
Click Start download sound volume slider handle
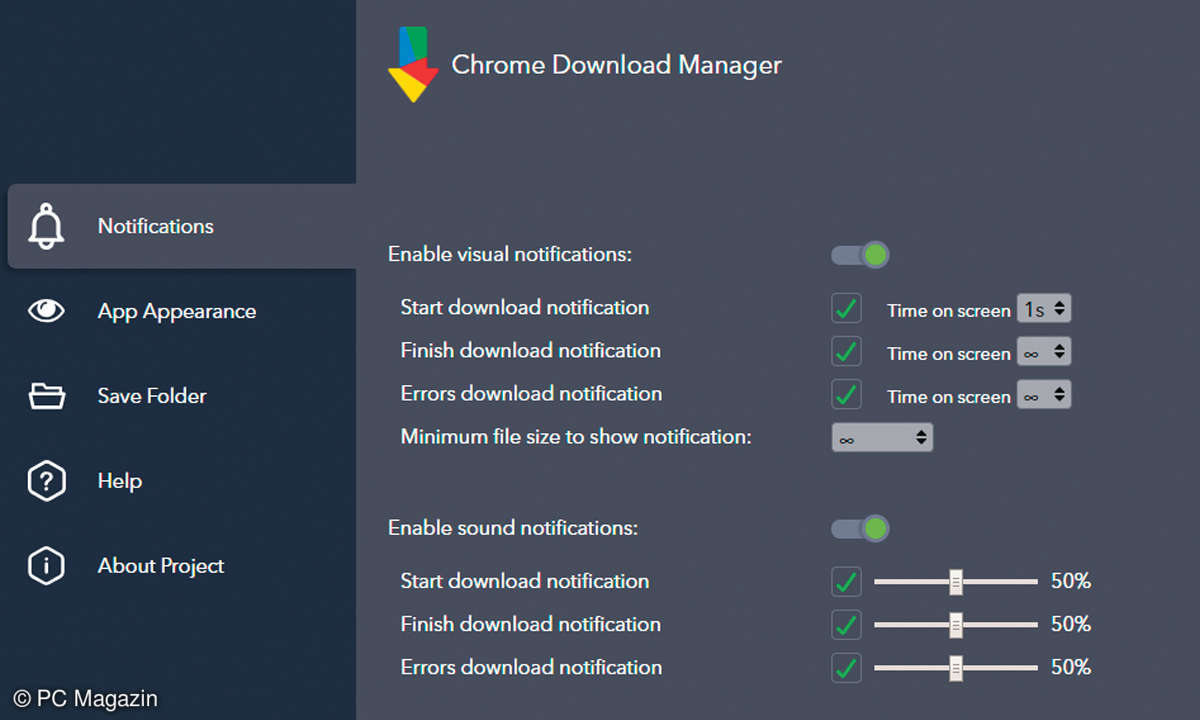click(x=955, y=581)
